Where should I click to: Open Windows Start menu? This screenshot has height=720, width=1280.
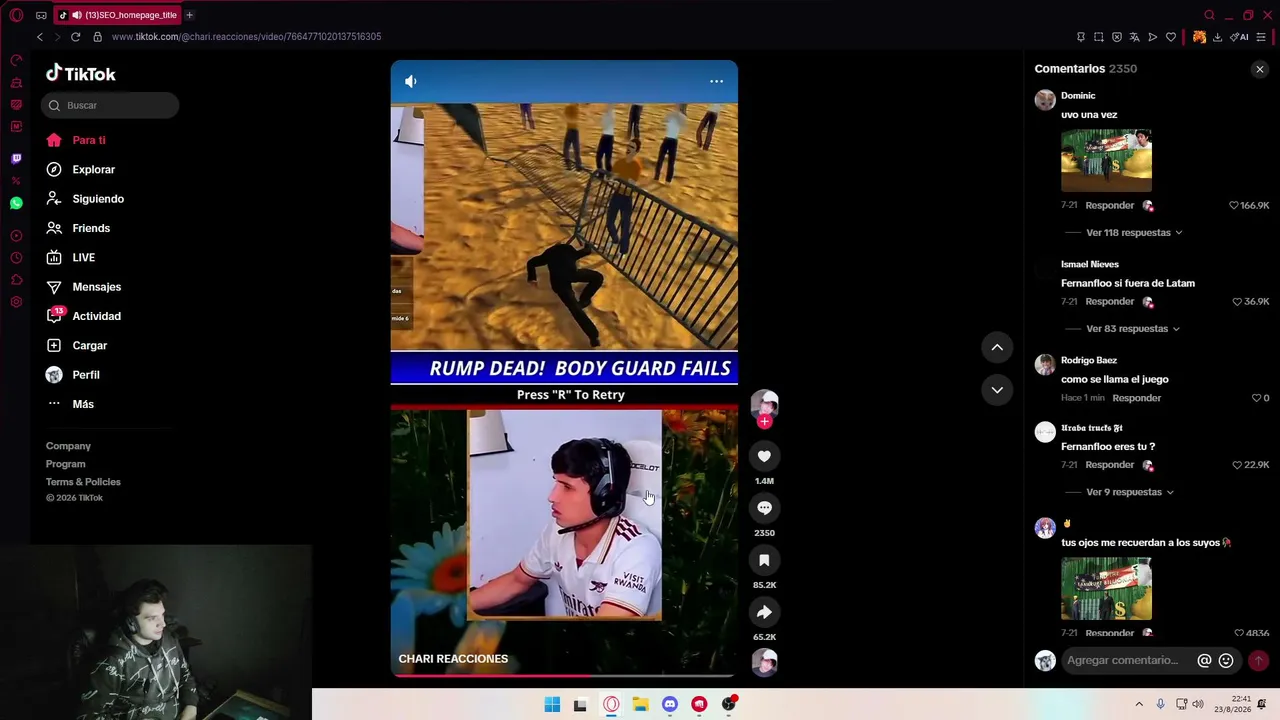(x=552, y=705)
